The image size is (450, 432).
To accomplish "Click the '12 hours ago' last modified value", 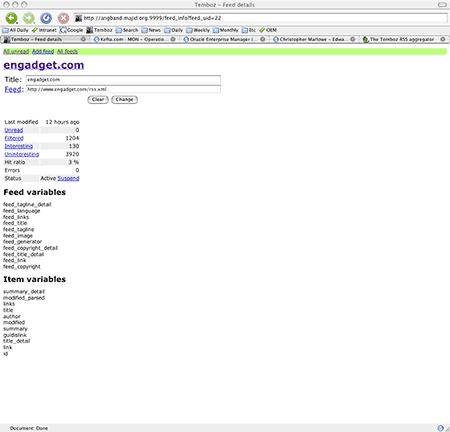I will click(x=62, y=122).
